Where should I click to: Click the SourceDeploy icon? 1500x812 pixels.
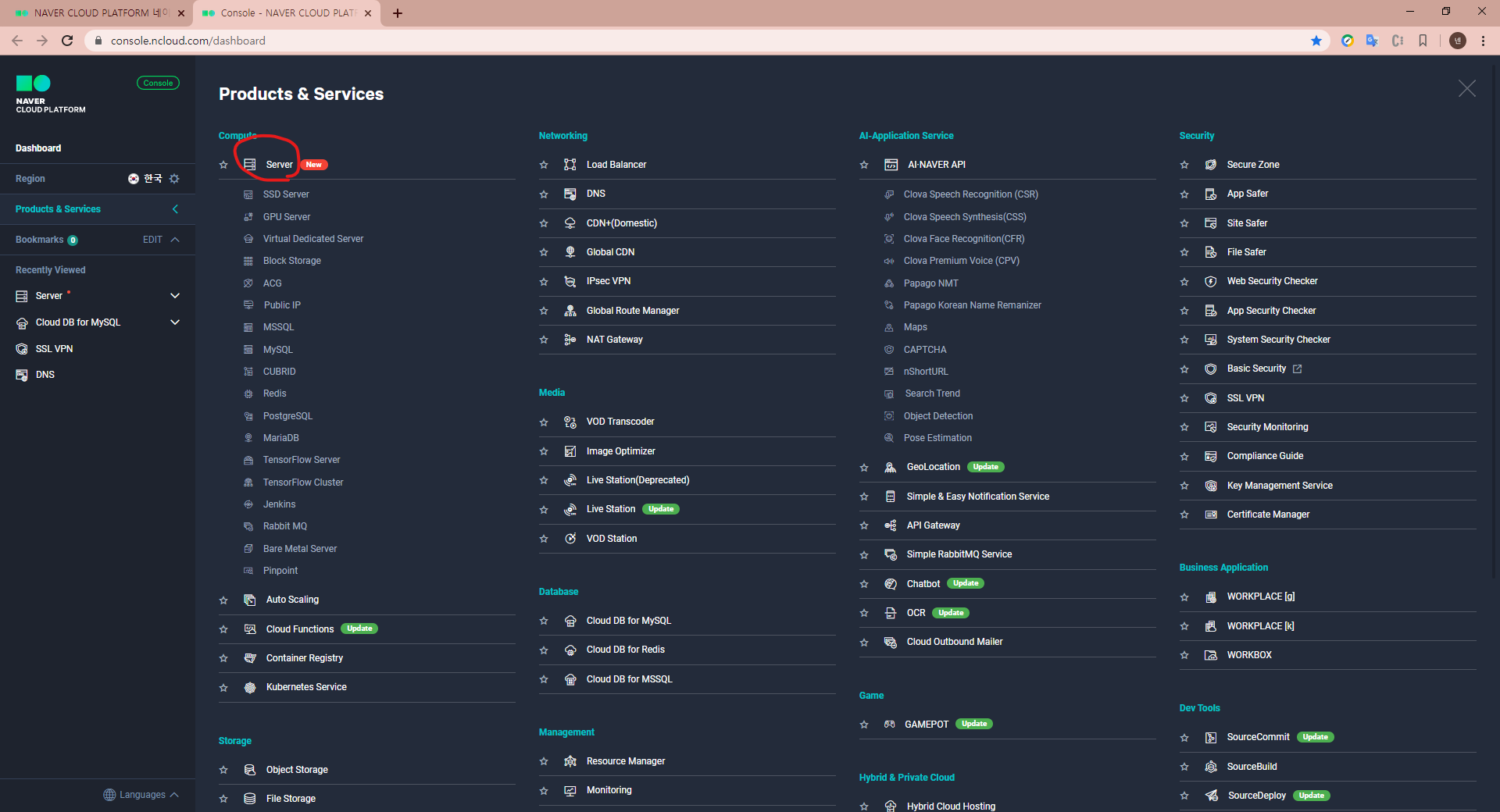(x=1211, y=796)
